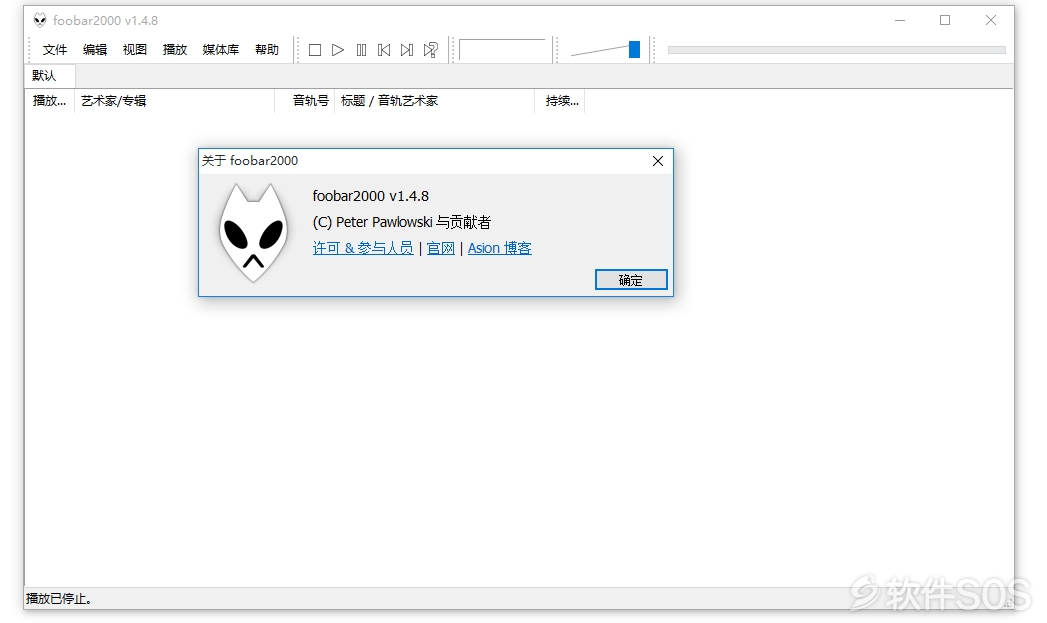
Task: Visit the 官网 link
Action: tap(441, 248)
